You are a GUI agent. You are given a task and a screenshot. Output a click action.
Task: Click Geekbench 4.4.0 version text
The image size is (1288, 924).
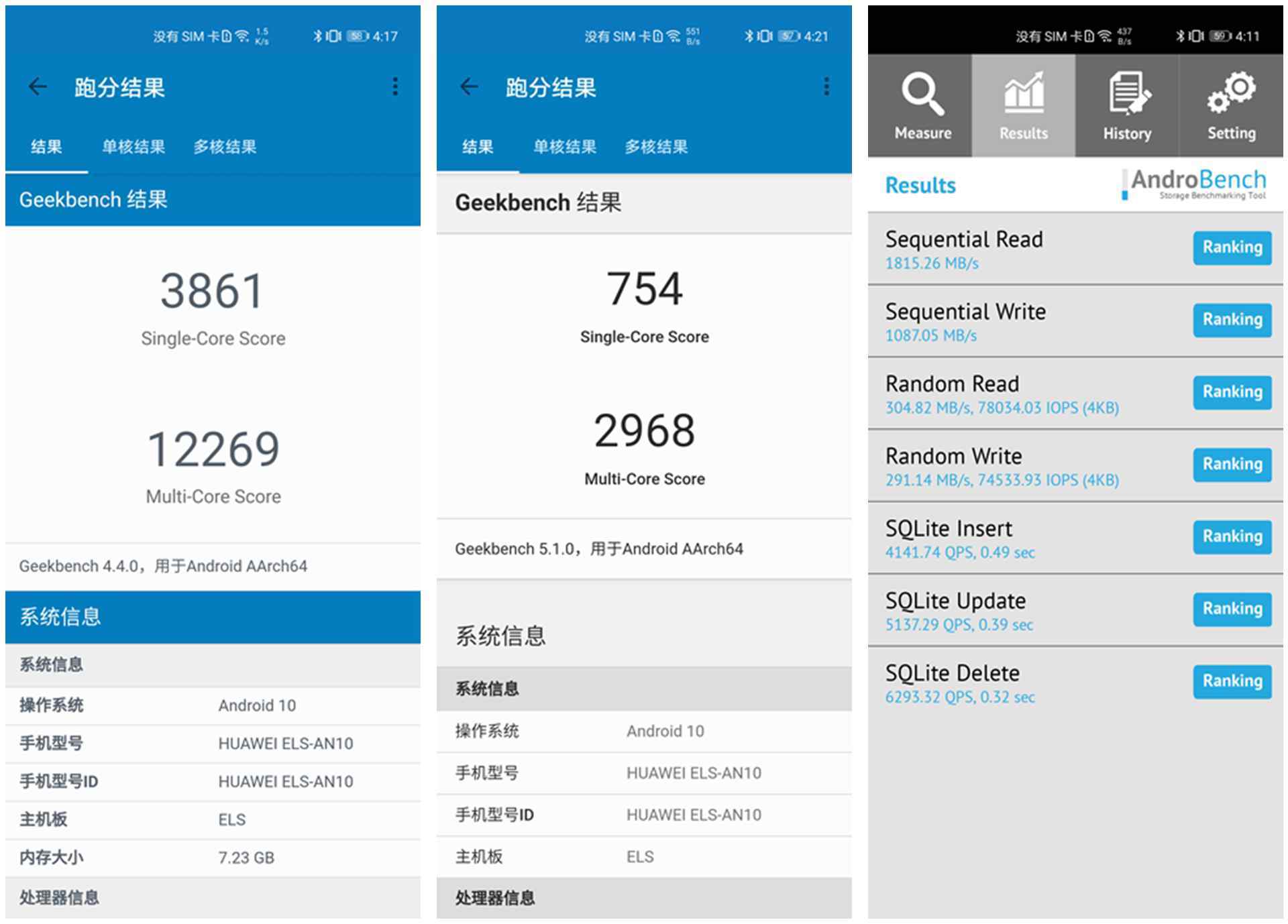pyautogui.click(x=163, y=567)
